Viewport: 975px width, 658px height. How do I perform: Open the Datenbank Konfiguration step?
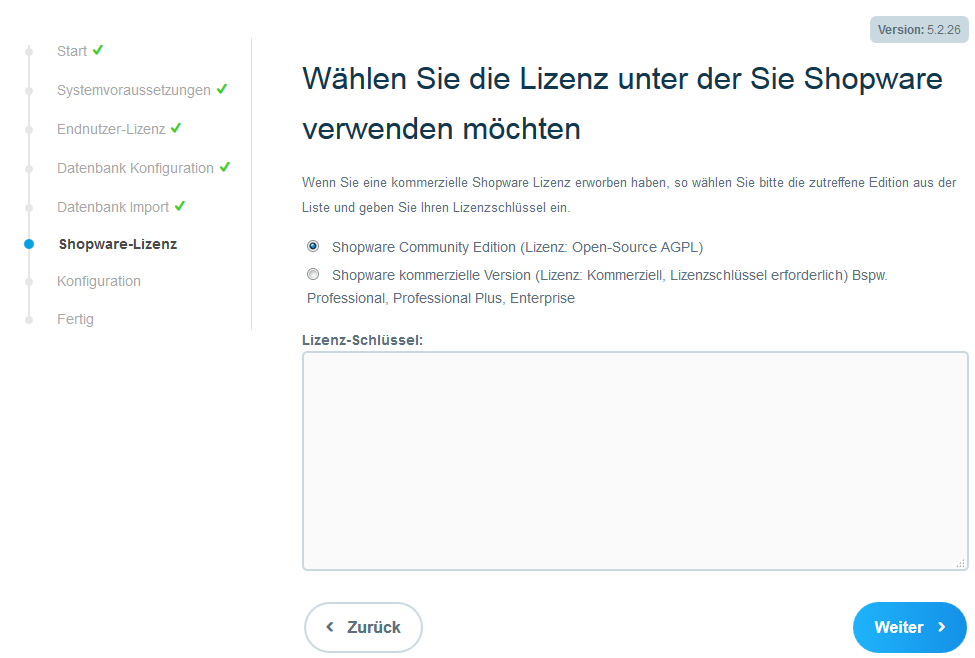pyautogui.click(x=135, y=168)
